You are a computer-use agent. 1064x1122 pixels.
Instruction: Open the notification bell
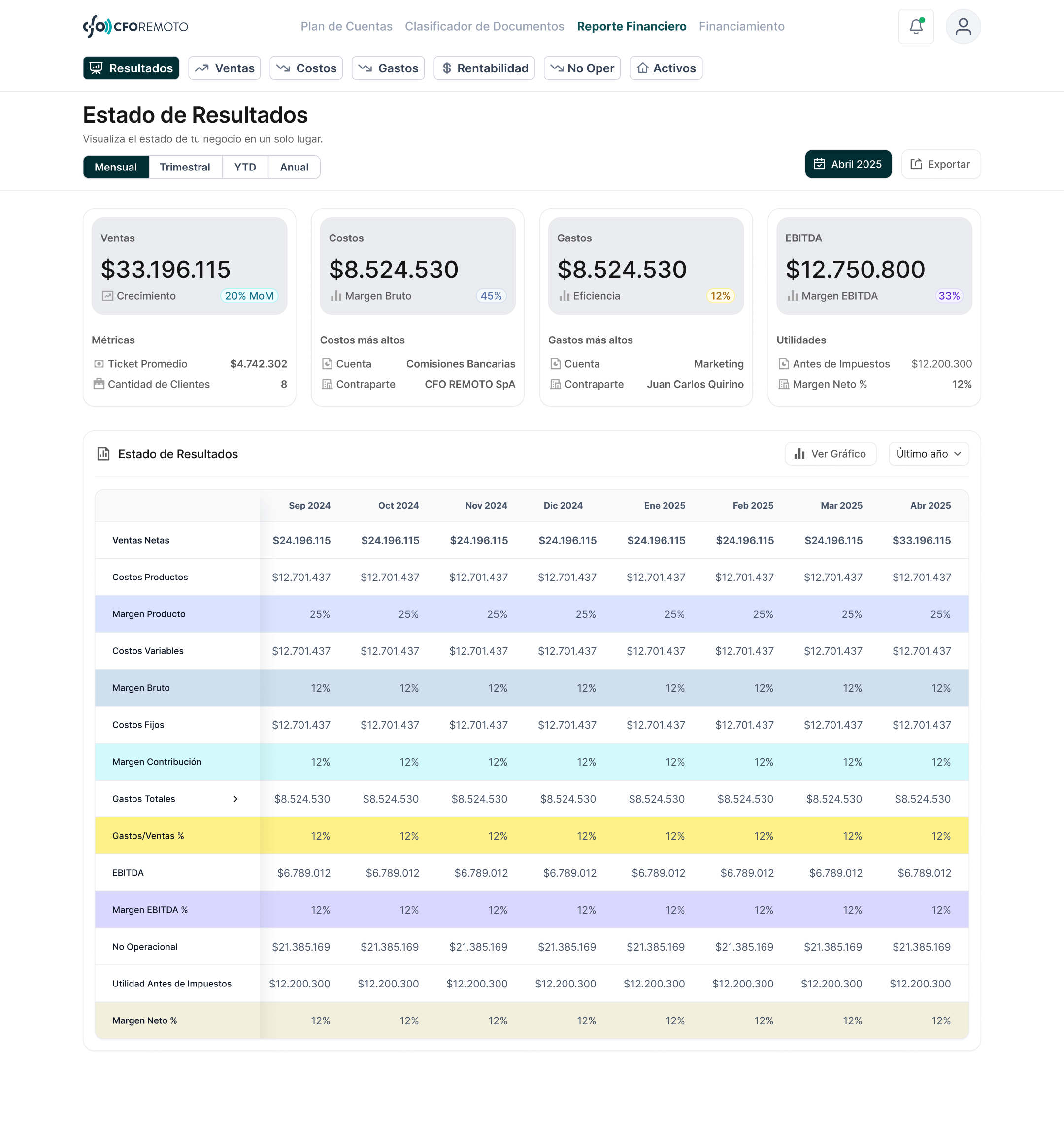(x=916, y=26)
